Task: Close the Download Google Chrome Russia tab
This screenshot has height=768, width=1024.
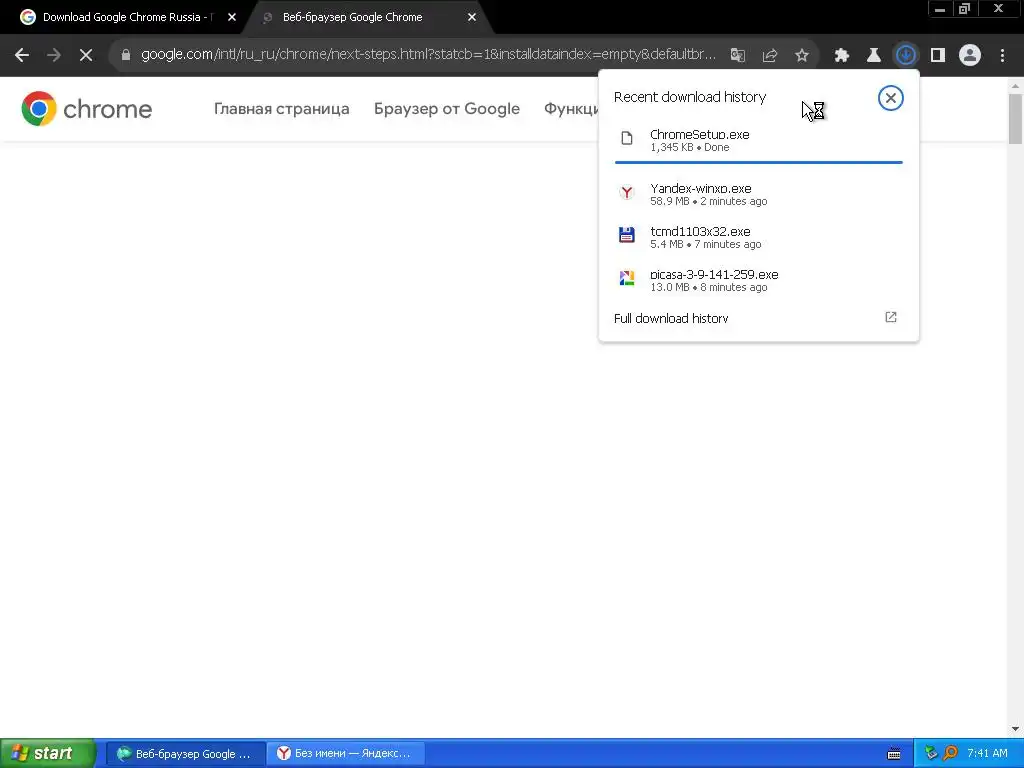Action: [232, 18]
